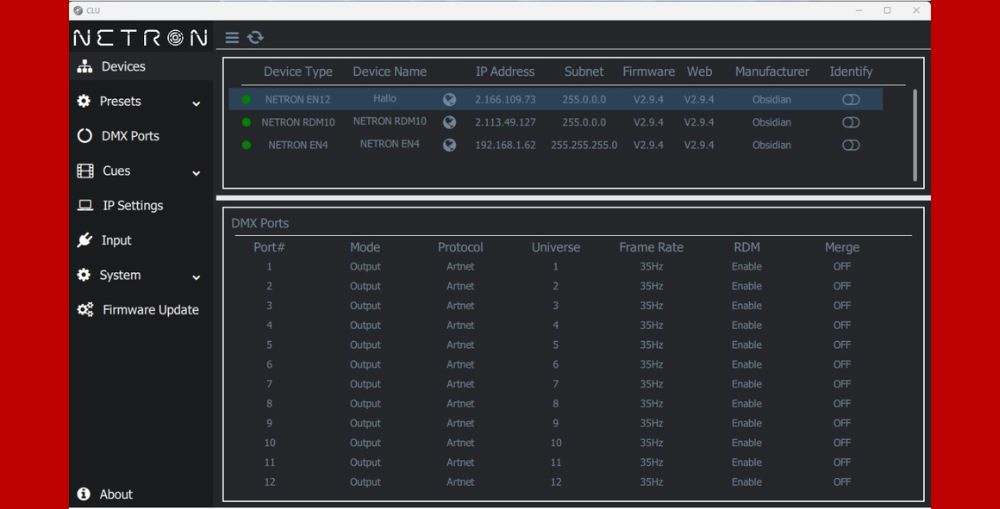The image size is (1000, 509).
Task: Click Merge OFF for port 2
Action: click(x=842, y=286)
